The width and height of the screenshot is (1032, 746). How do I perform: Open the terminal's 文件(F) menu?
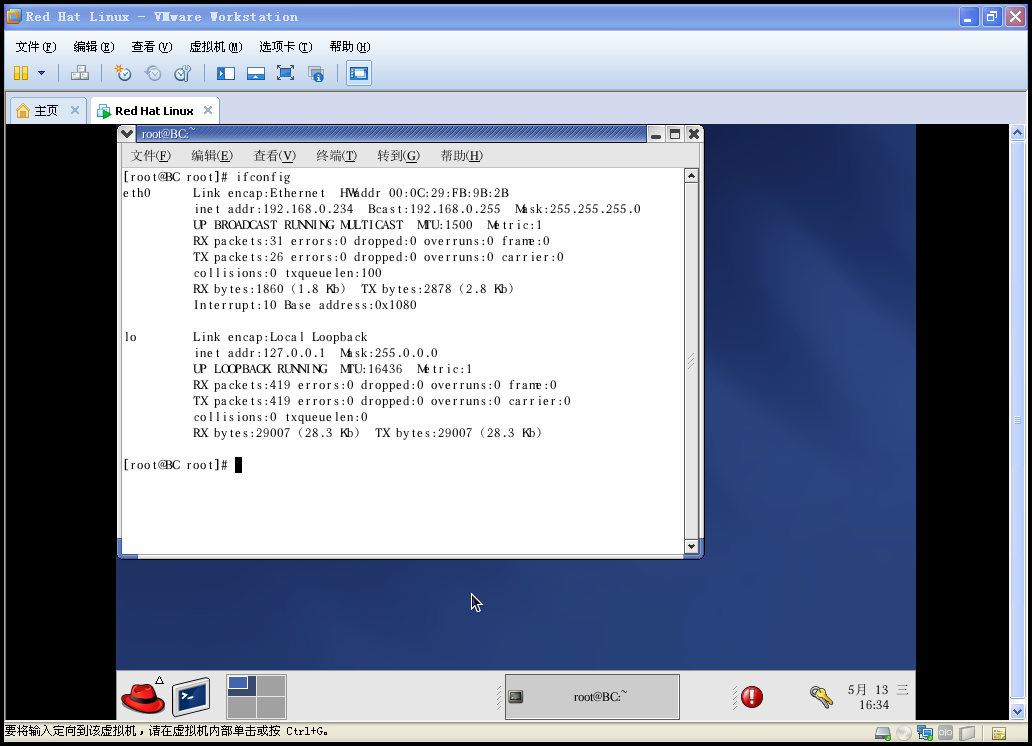pyautogui.click(x=151, y=155)
